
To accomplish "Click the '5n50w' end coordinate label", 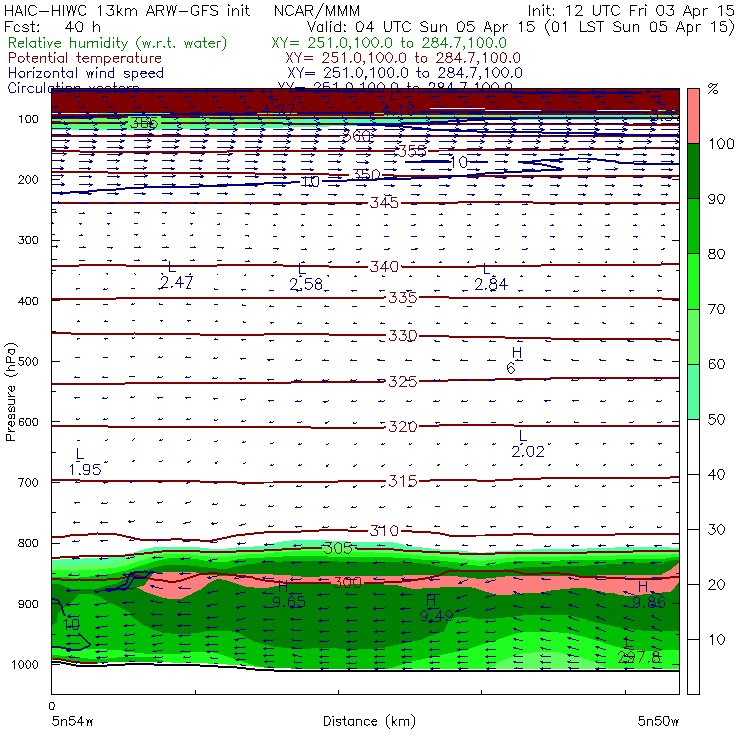I will pyautogui.click(x=658, y=721).
